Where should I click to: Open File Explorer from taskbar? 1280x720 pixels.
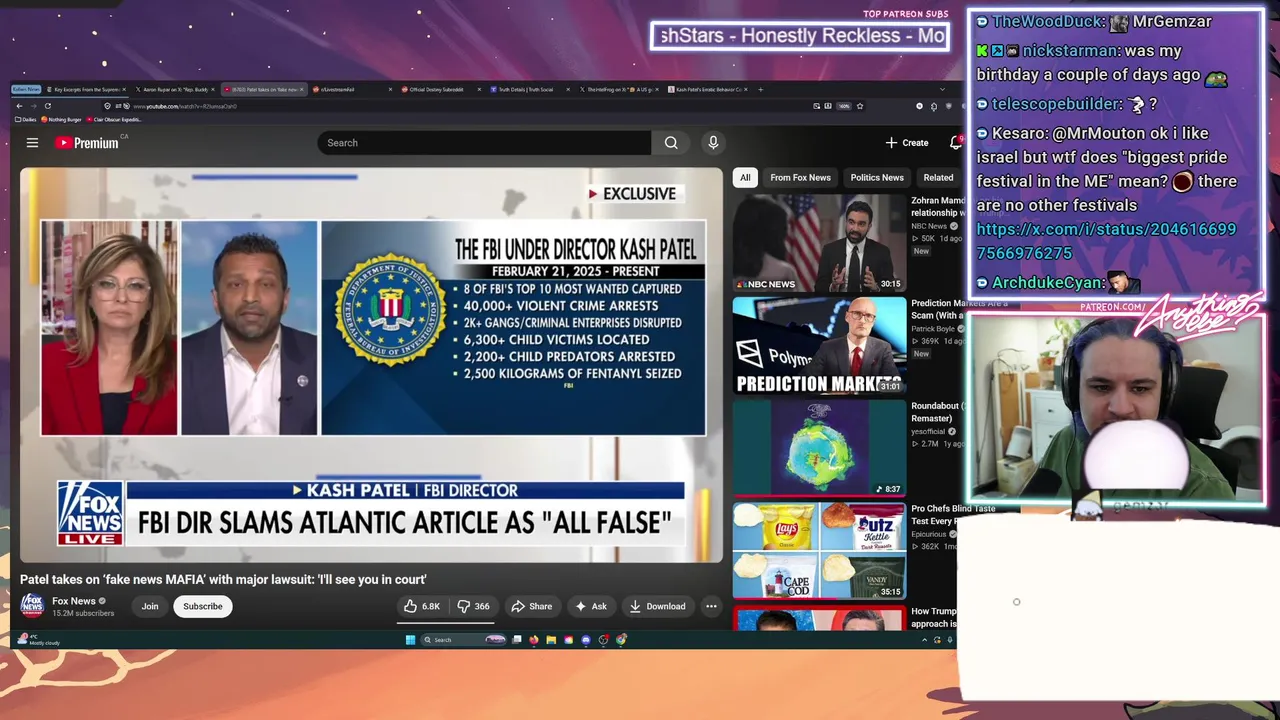[x=551, y=640]
